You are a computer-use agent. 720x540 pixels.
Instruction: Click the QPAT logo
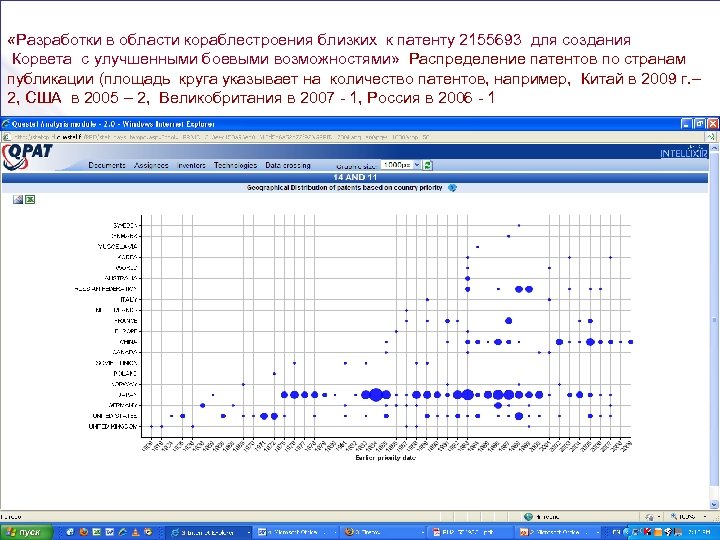(x=28, y=157)
